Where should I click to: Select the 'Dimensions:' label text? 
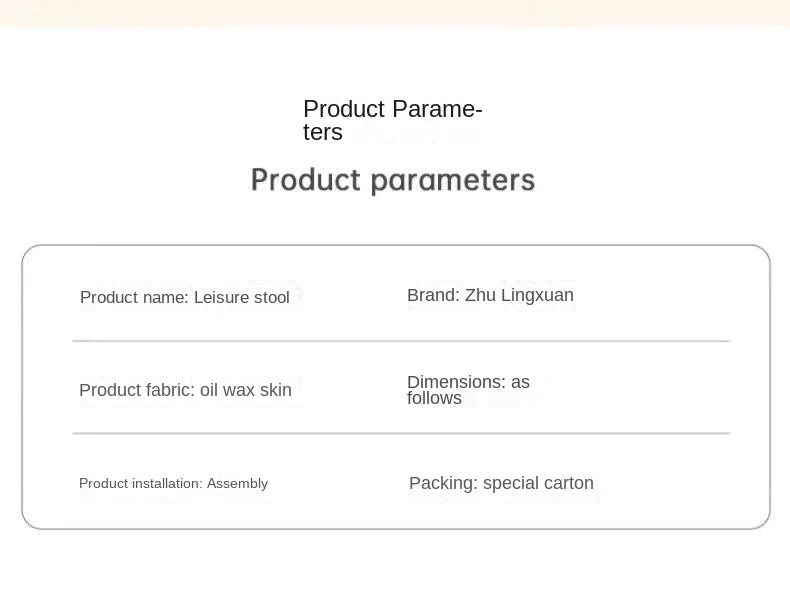456,382
